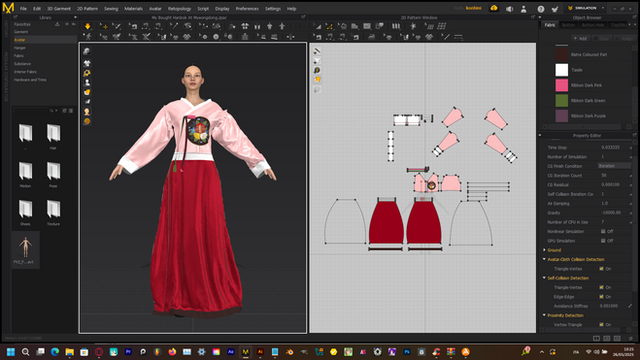The height and width of the screenshot is (360, 640).
Task: Toggle Nonlinear Simulation checkbox
Action: 603,231
